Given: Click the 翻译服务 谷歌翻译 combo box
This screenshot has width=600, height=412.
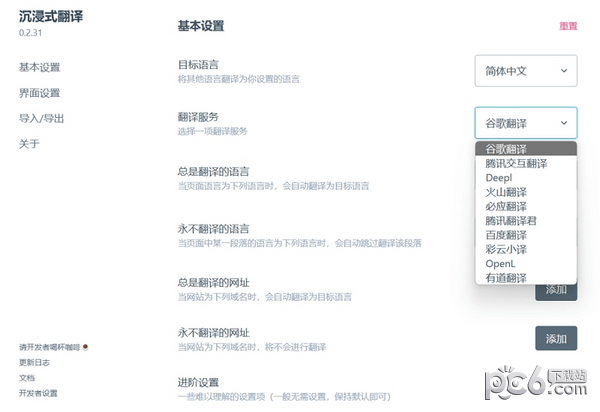Looking at the screenshot, I should (526, 123).
